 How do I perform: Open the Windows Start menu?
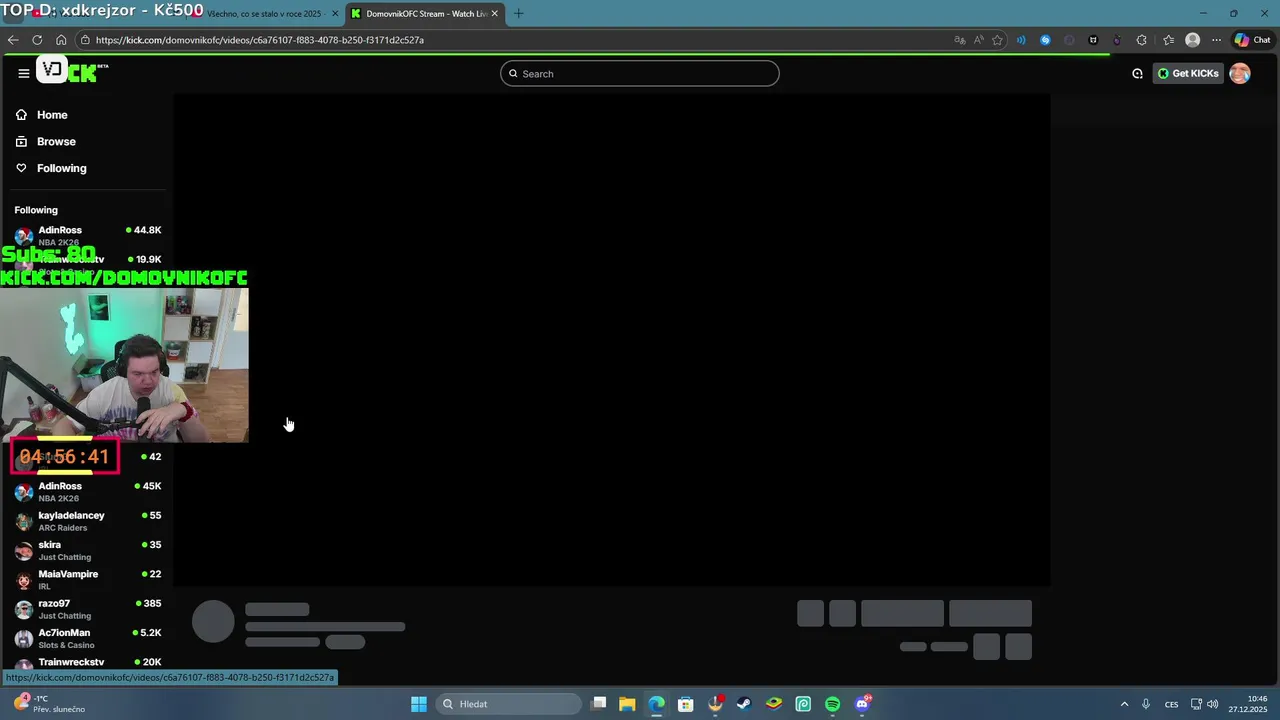[419, 704]
